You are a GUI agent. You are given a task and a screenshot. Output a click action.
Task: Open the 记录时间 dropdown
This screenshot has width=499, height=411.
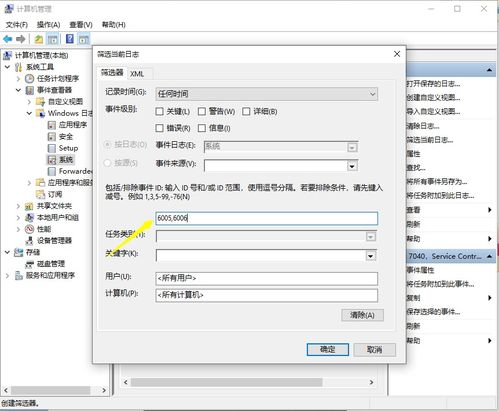coord(266,94)
